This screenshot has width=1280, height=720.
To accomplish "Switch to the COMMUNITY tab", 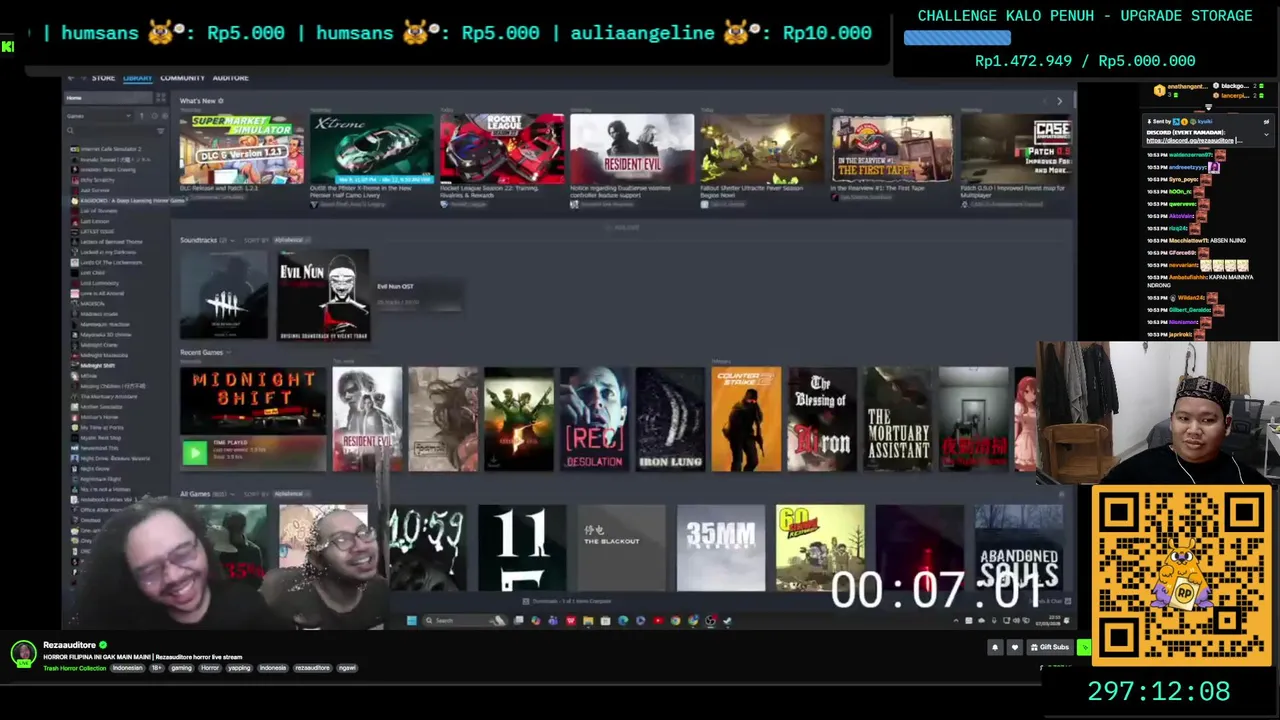I will pos(182,78).
